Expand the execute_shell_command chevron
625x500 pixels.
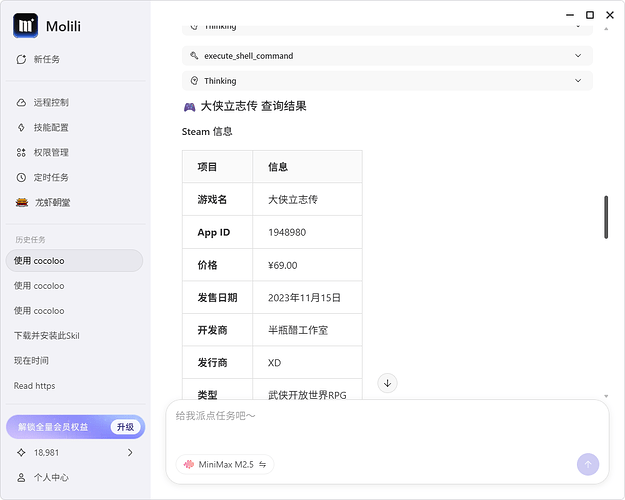click(x=578, y=56)
